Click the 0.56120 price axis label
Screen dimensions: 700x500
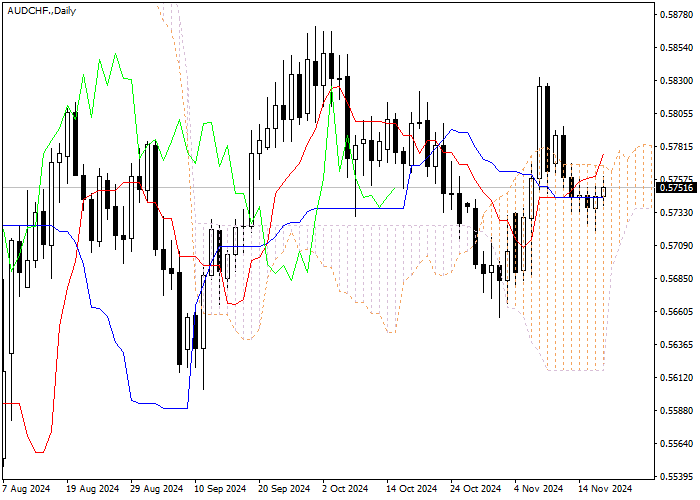677,378
